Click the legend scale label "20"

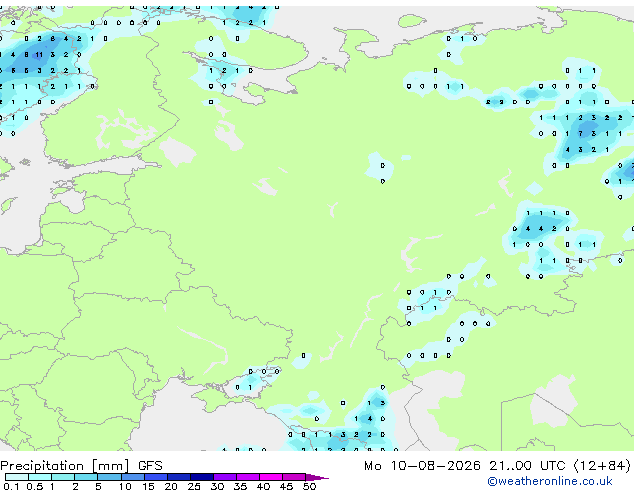coord(171,486)
